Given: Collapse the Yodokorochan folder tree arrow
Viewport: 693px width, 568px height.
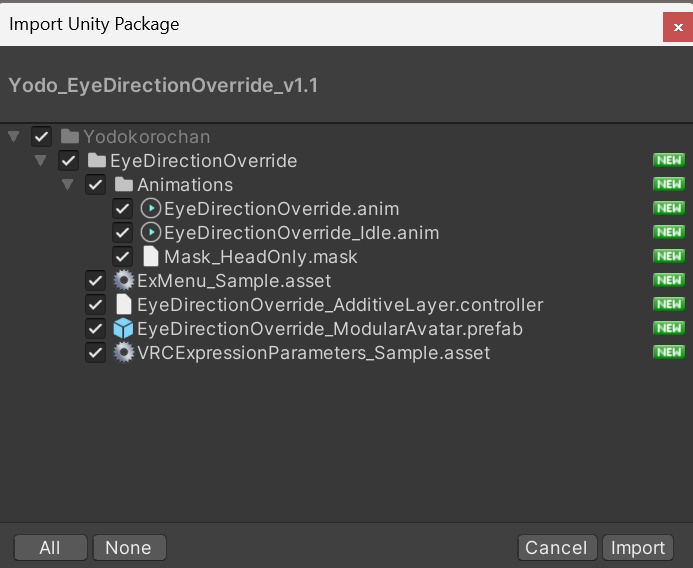Looking at the screenshot, I should pos(14,137).
